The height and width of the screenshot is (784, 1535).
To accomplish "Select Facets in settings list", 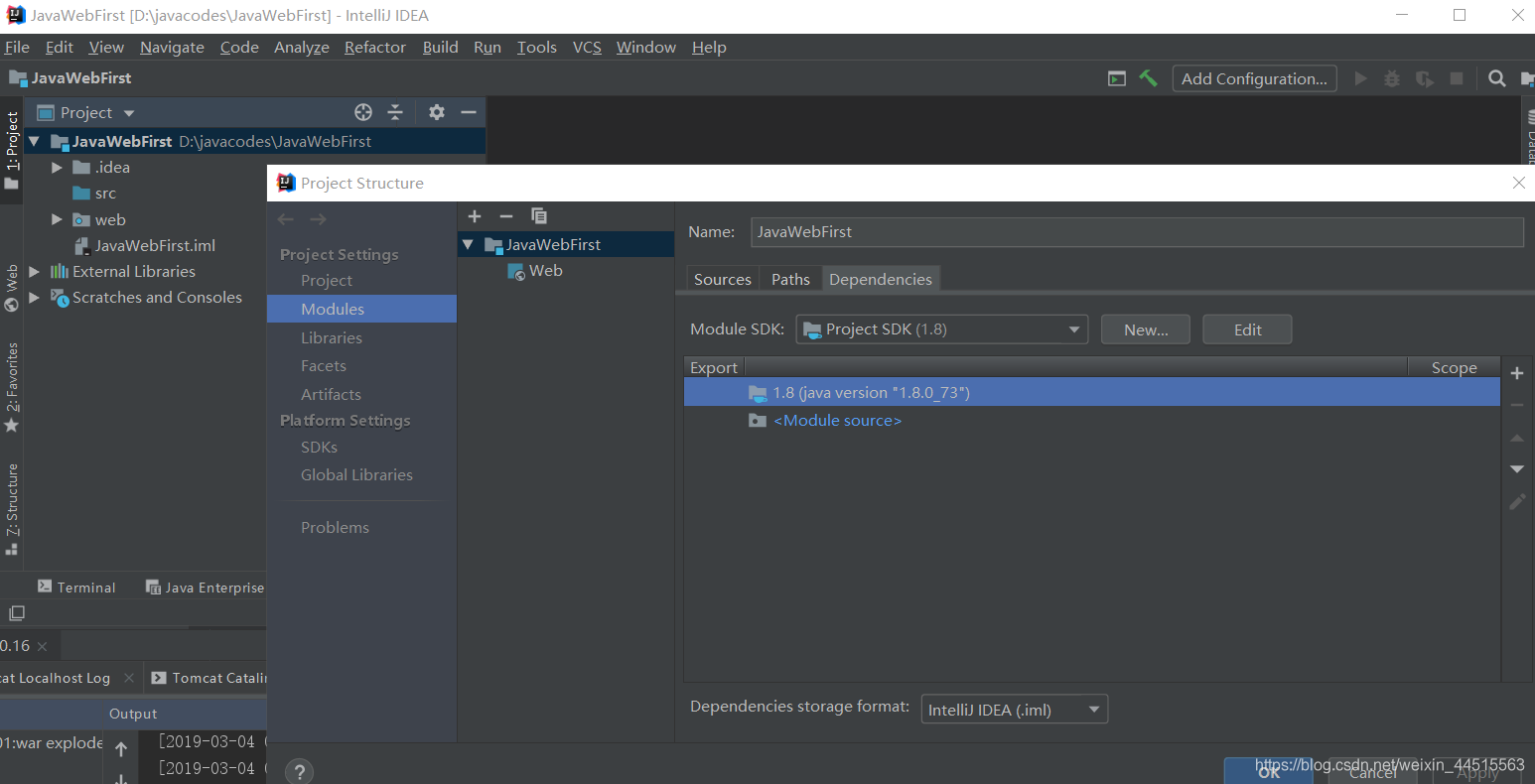I will (324, 365).
